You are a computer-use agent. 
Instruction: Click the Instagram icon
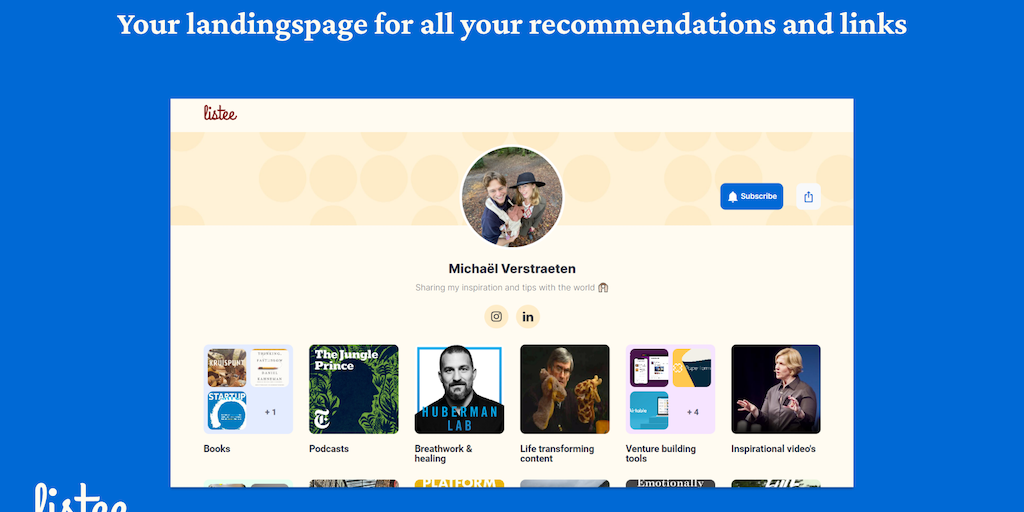(x=496, y=317)
